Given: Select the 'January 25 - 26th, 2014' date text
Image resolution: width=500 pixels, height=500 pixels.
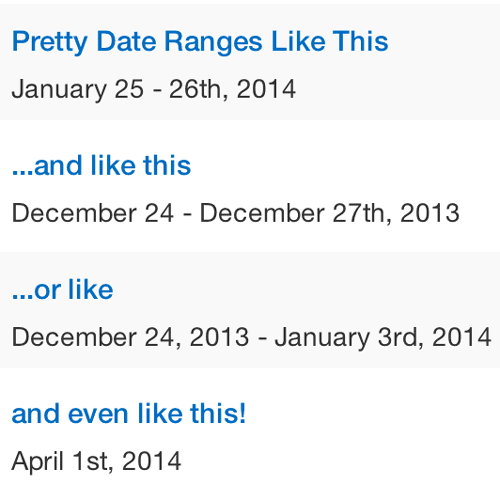Looking at the screenshot, I should click(x=154, y=89).
